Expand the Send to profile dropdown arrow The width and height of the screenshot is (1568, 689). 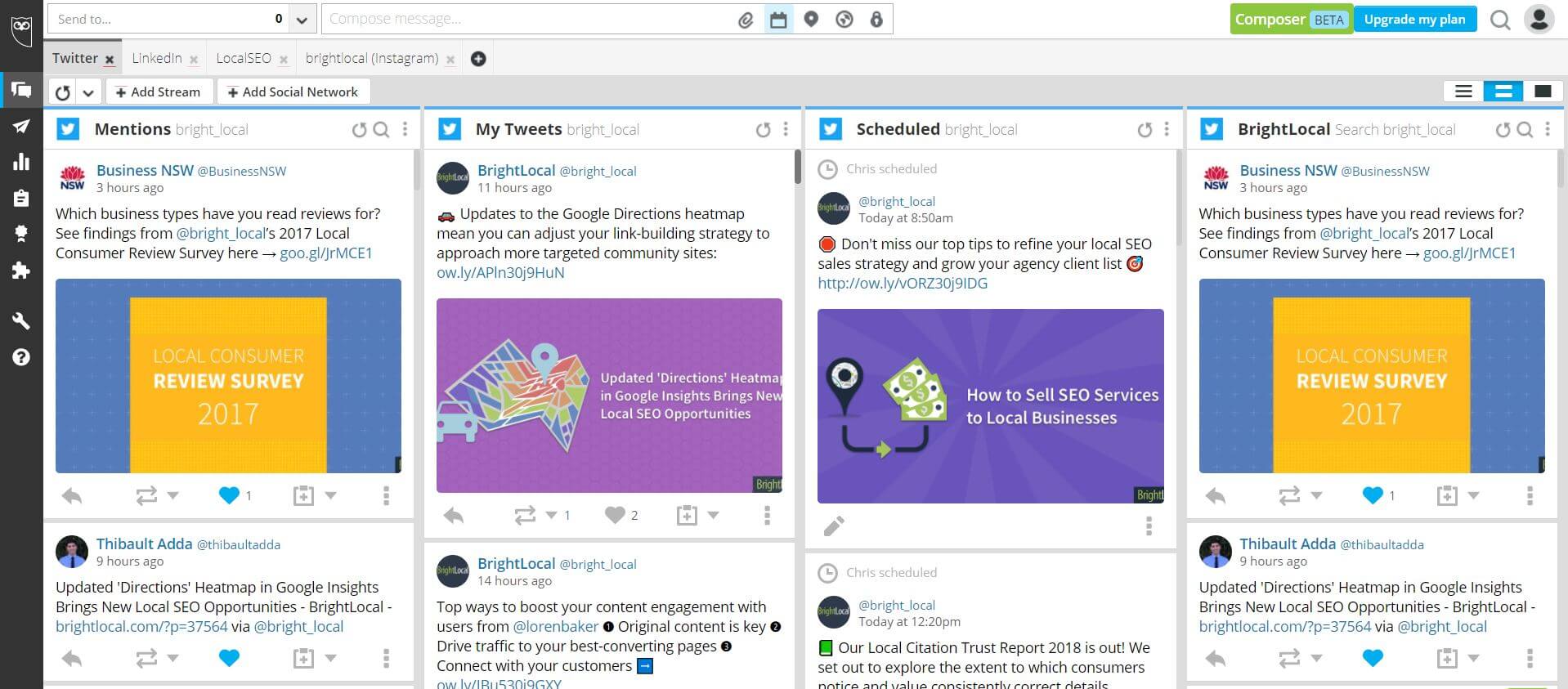(302, 20)
